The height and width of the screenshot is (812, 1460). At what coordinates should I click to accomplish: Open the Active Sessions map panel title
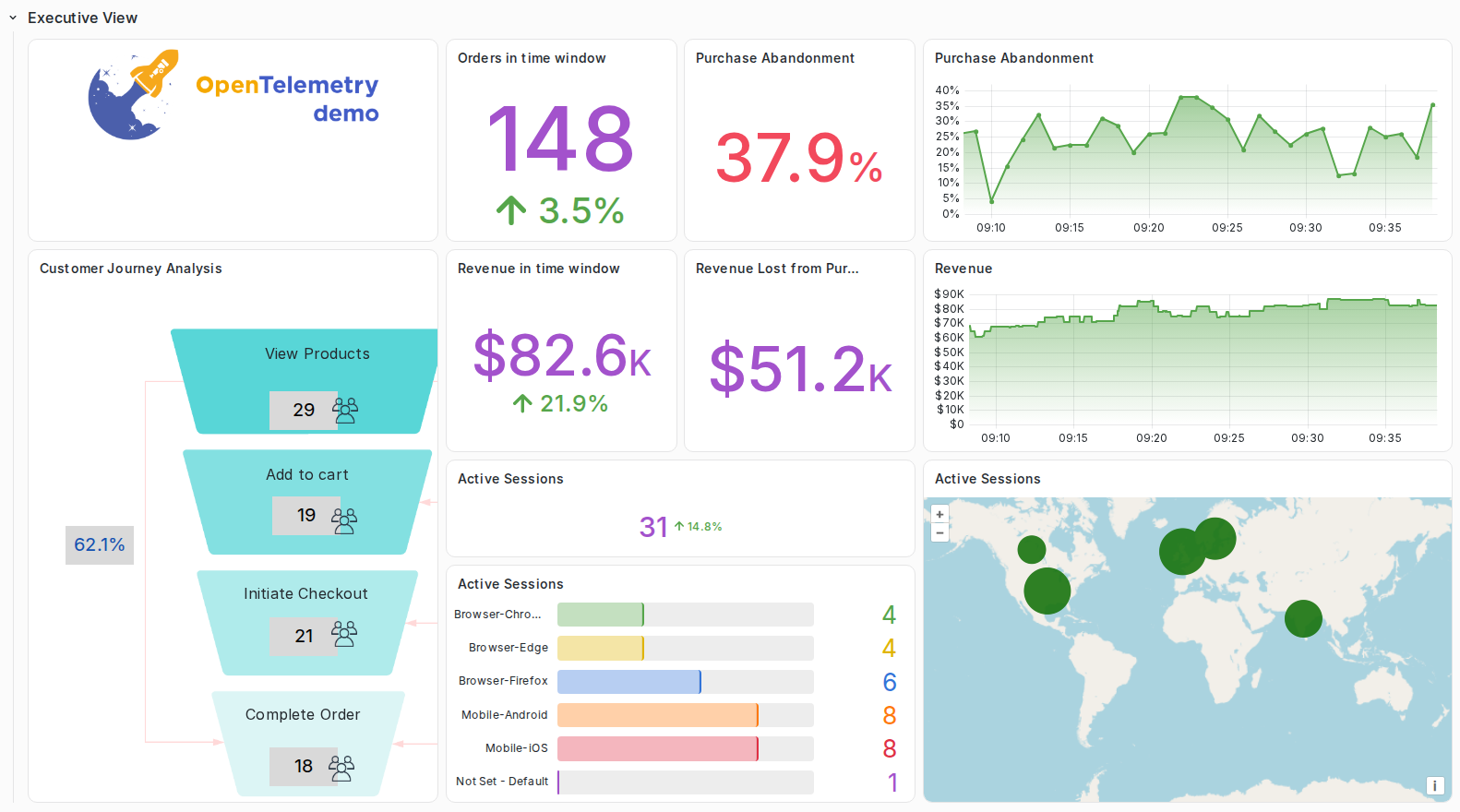tap(987, 479)
